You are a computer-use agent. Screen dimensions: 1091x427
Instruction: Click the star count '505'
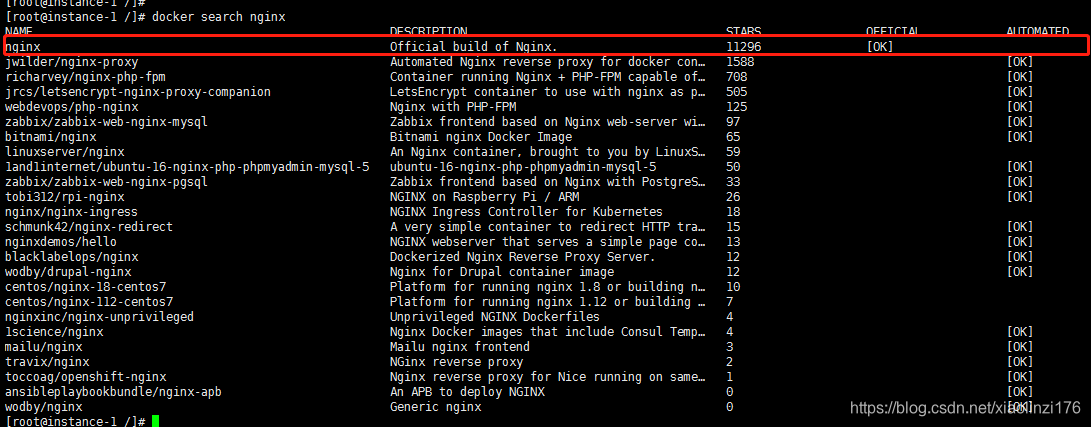pos(736,92)
